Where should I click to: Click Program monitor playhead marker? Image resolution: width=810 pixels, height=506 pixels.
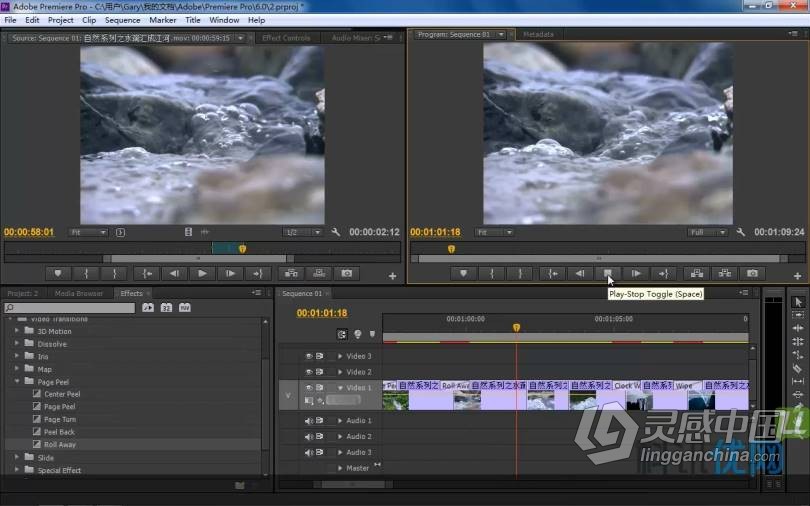451,249
